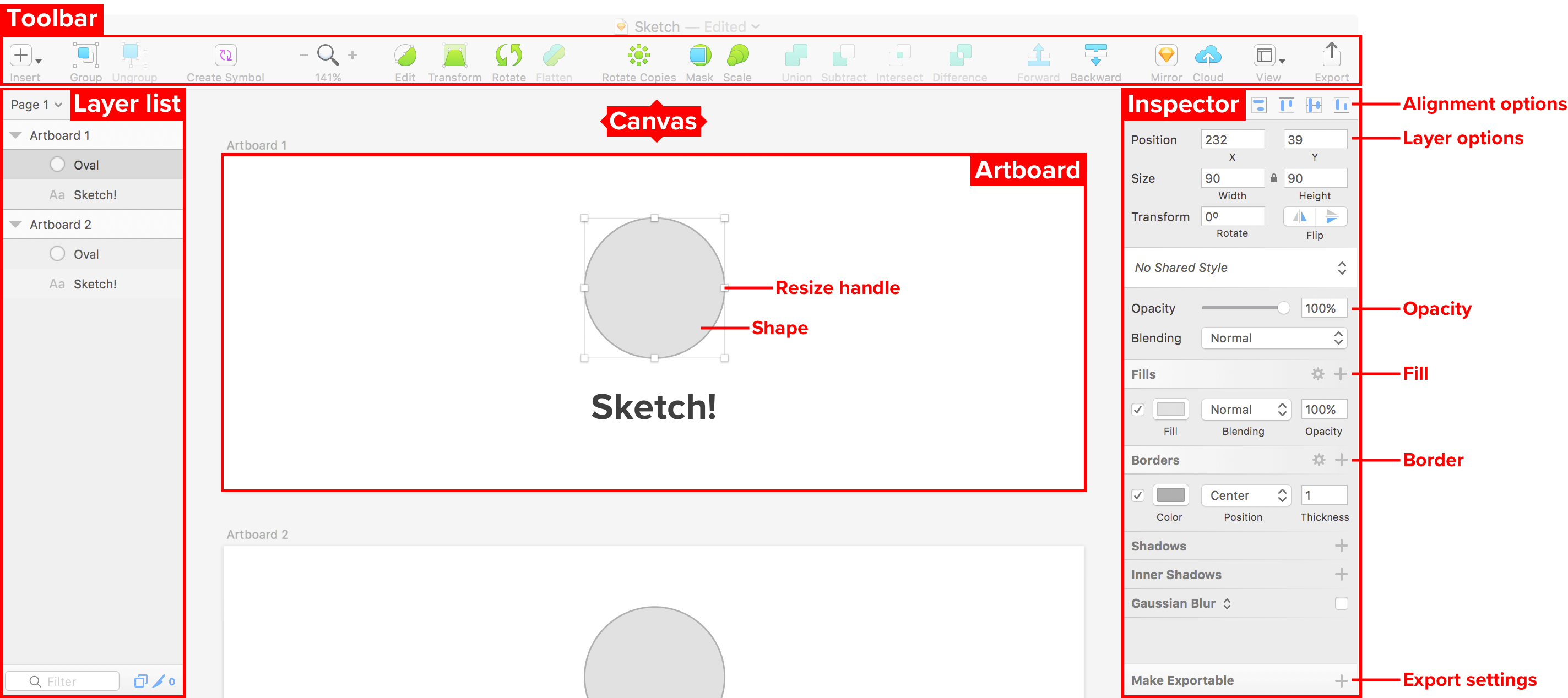This screenshot has width=1568, height=698.
Task: Click the Create Symbol icon
Action: click(225, 56)
